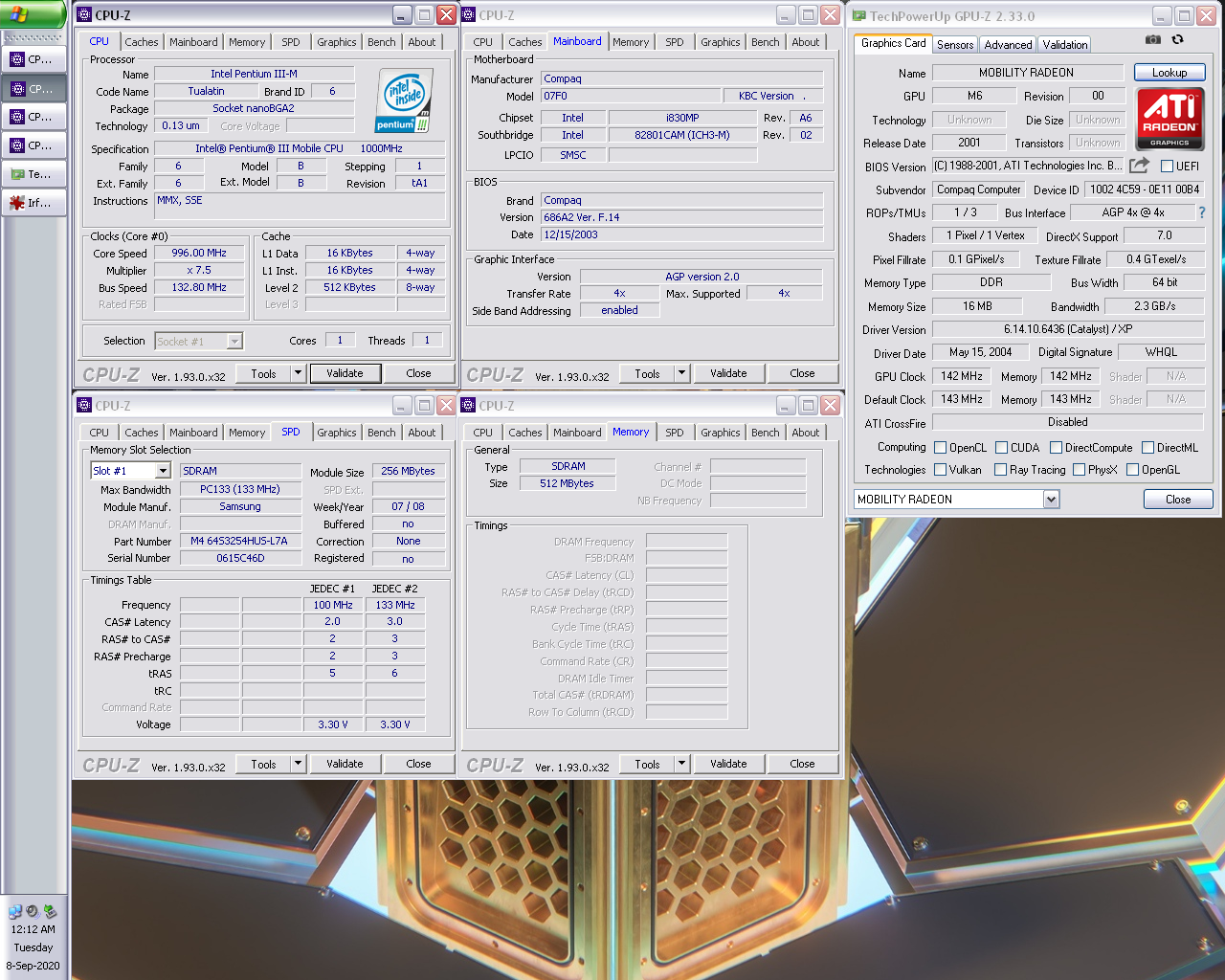Image resolution: width=1225 pixels, height=980 pixels.
Task: Click the GPU-Z refresh icon
Action: [x=1177, y=39]
